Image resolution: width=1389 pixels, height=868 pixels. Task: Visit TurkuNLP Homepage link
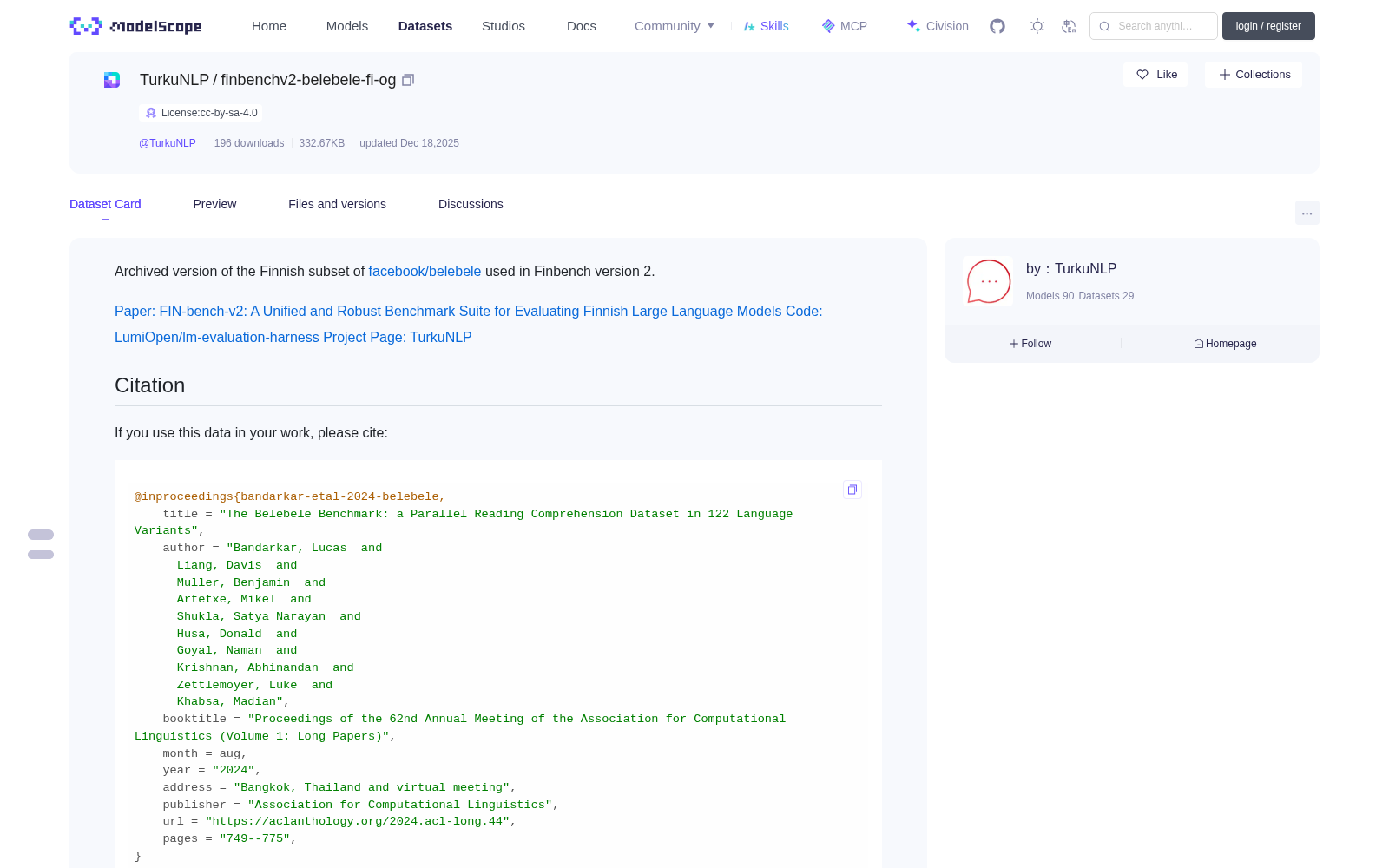coord(1225,344)
